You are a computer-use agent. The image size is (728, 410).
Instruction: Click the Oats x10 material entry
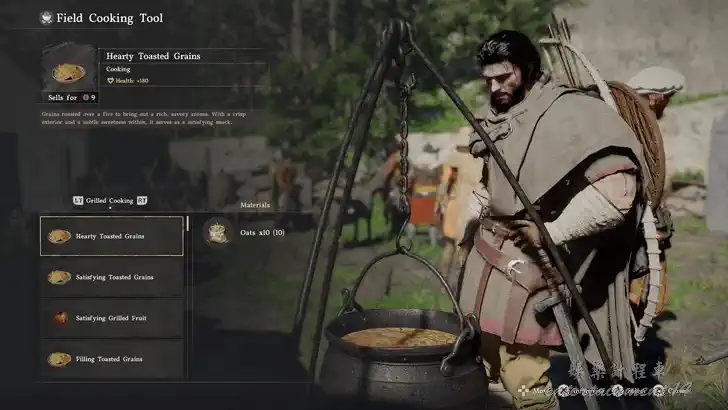pos(262,232)
